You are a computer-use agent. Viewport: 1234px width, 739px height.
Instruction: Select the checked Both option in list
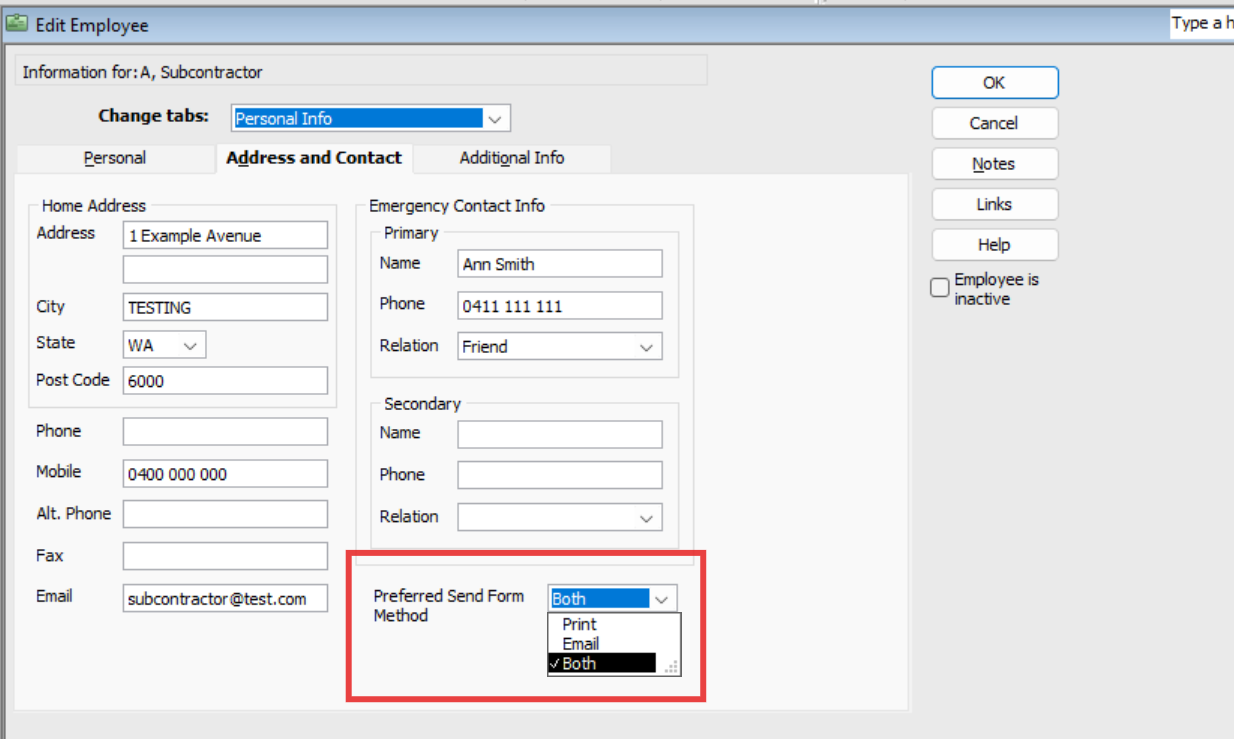coord(602,663)
